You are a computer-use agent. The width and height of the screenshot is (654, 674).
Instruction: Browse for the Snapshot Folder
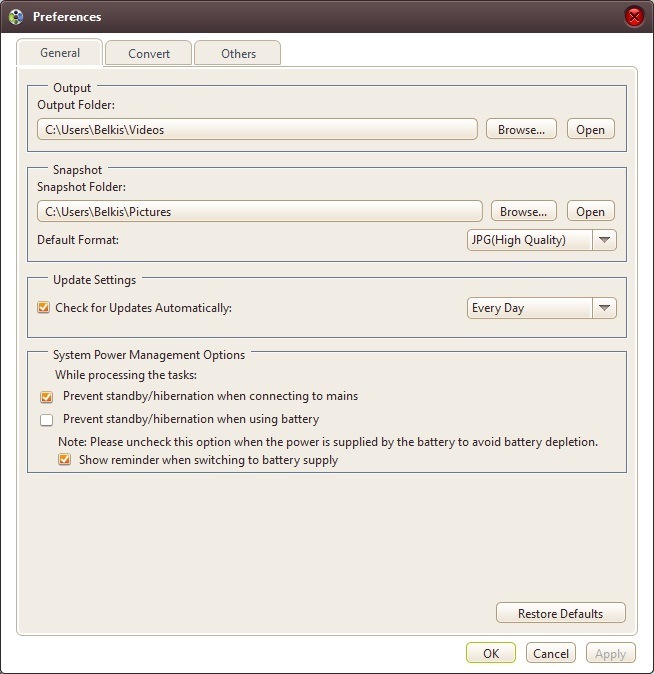tap(523, 211)
